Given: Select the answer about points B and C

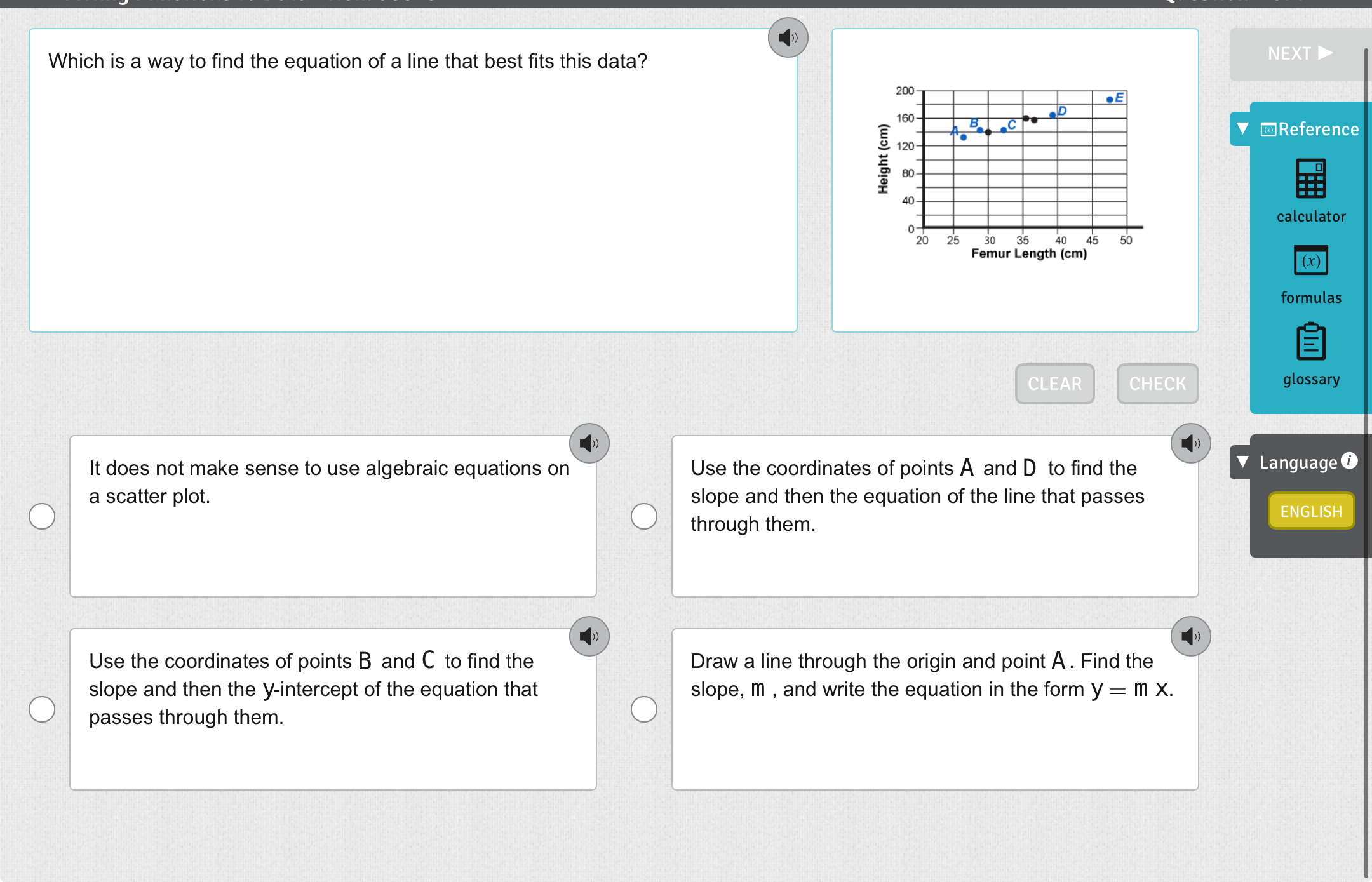Looking at the screenshot, I should [41, 709].
